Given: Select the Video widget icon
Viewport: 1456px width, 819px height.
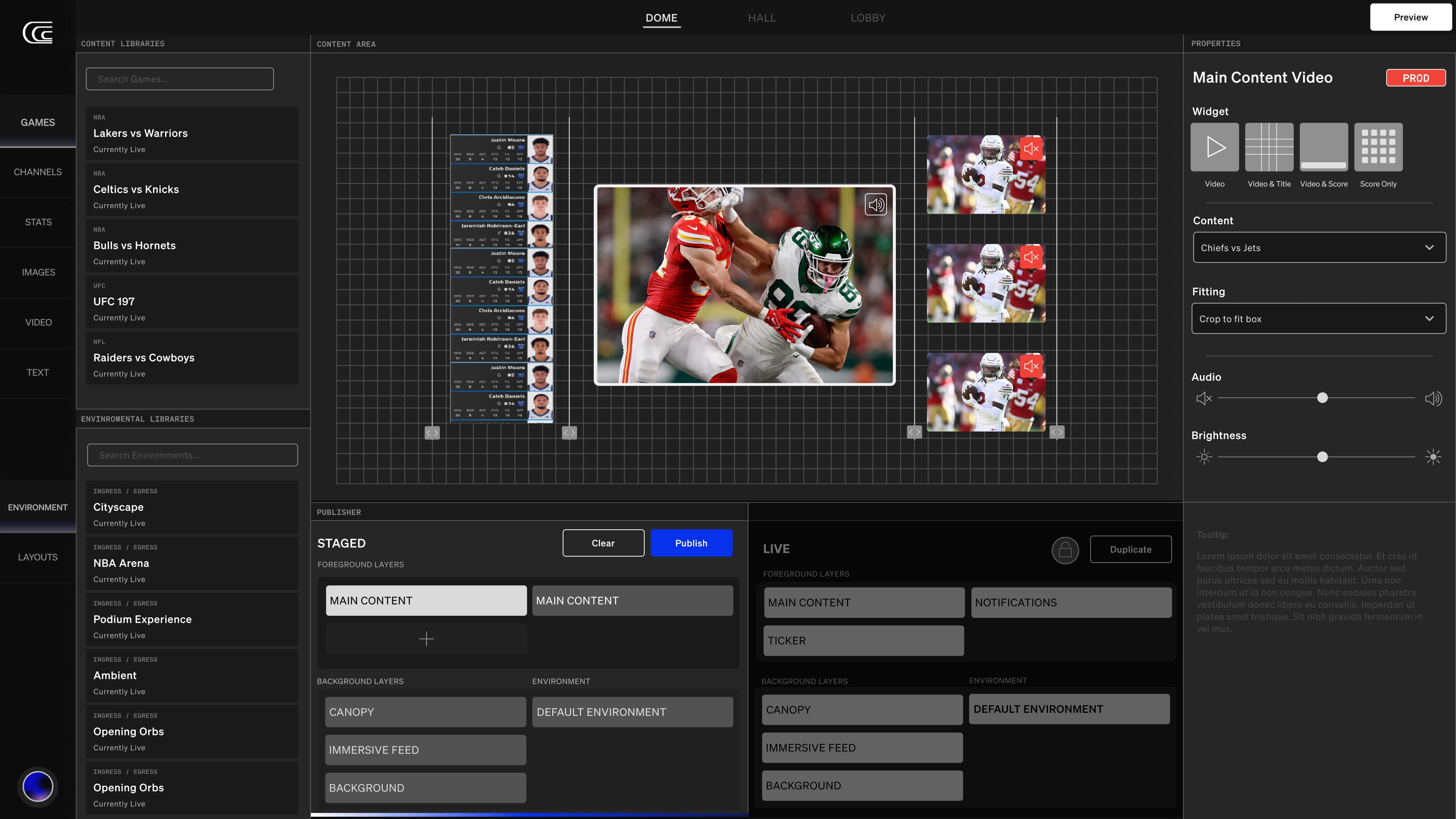Looking at the screenshot, I should (x=1214, y=147).
